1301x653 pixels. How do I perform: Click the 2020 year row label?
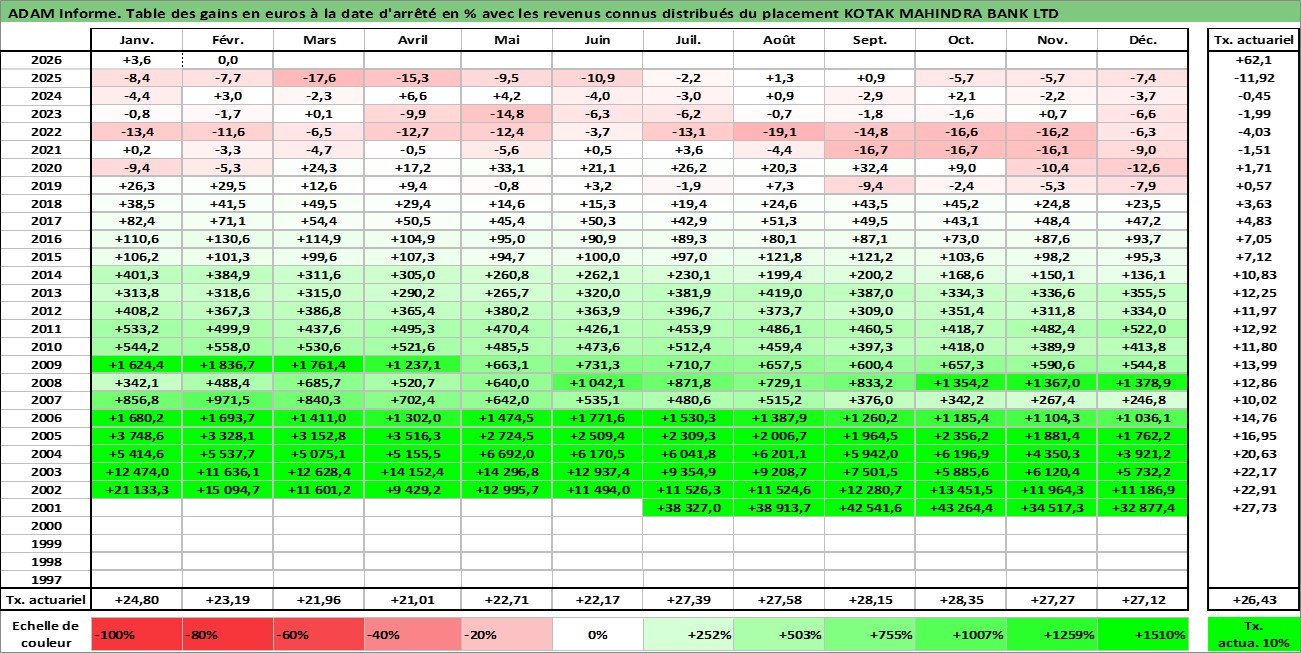pos(45,168)
